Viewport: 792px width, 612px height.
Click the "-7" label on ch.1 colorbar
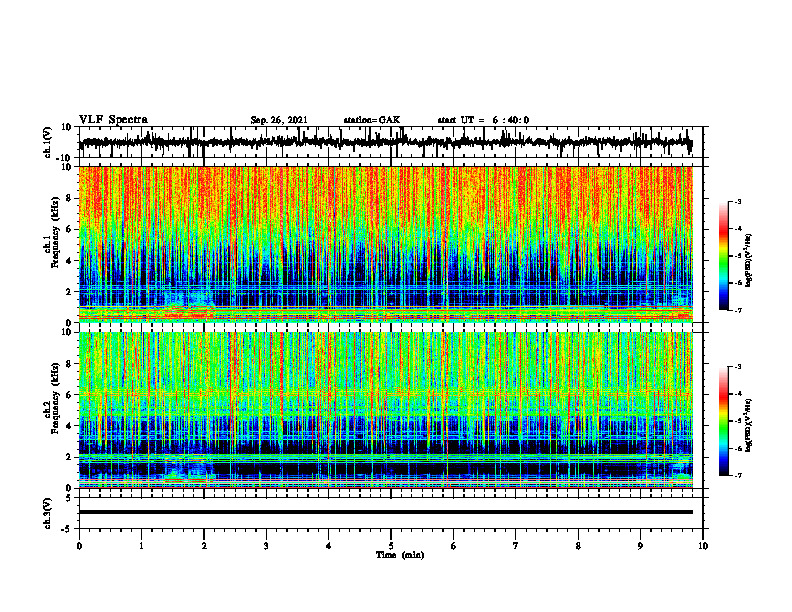pos(738,310)
